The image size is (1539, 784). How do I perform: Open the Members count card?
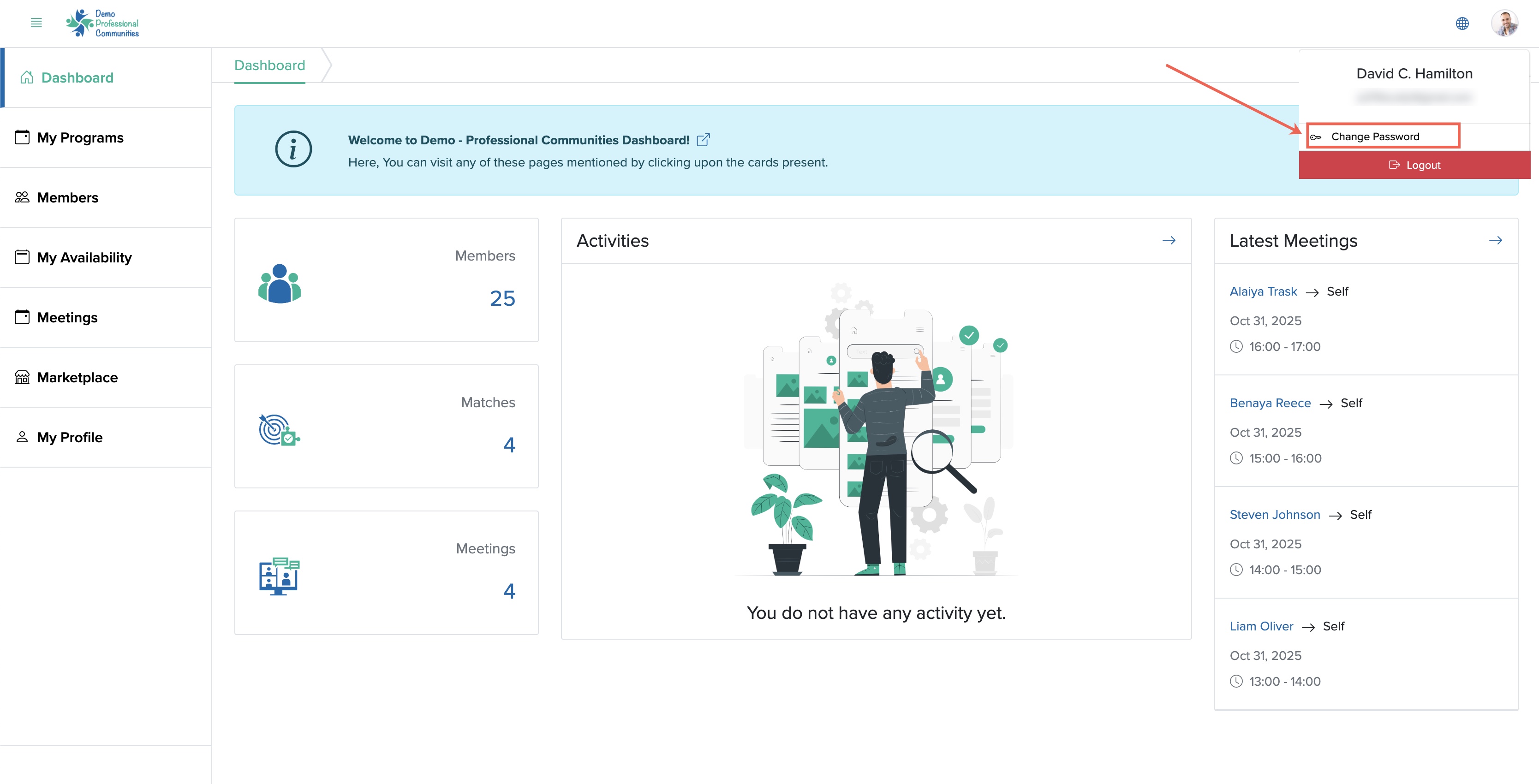tap(387, 279)
